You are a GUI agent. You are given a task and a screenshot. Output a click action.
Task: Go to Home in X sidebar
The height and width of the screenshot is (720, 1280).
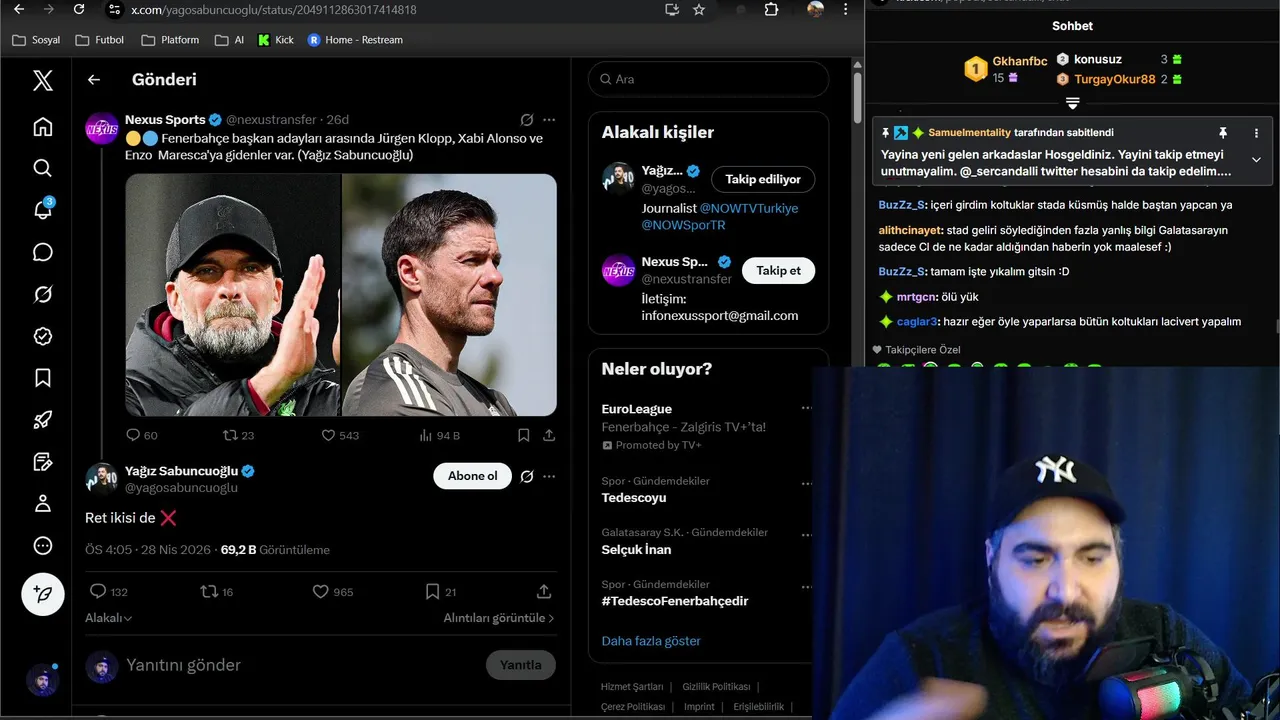coord(42,126)
